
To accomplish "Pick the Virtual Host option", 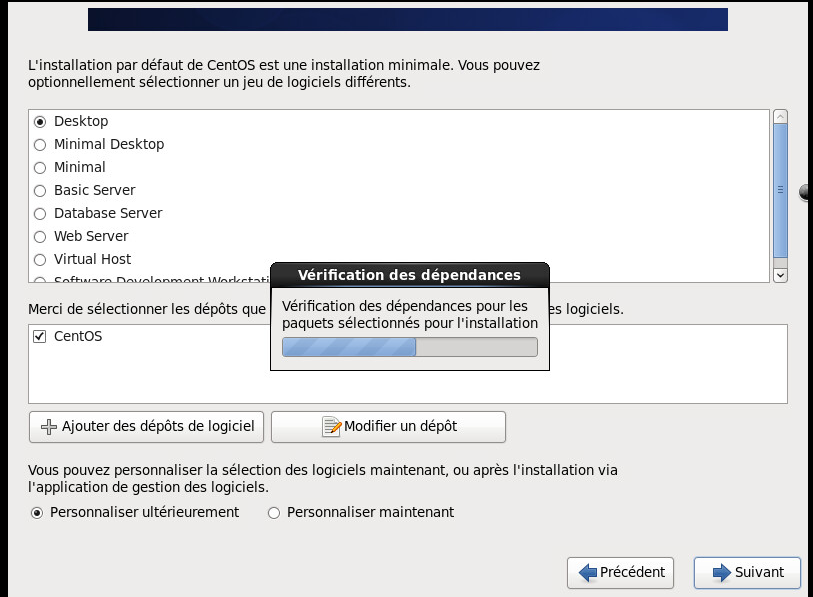I will [40, 259].
